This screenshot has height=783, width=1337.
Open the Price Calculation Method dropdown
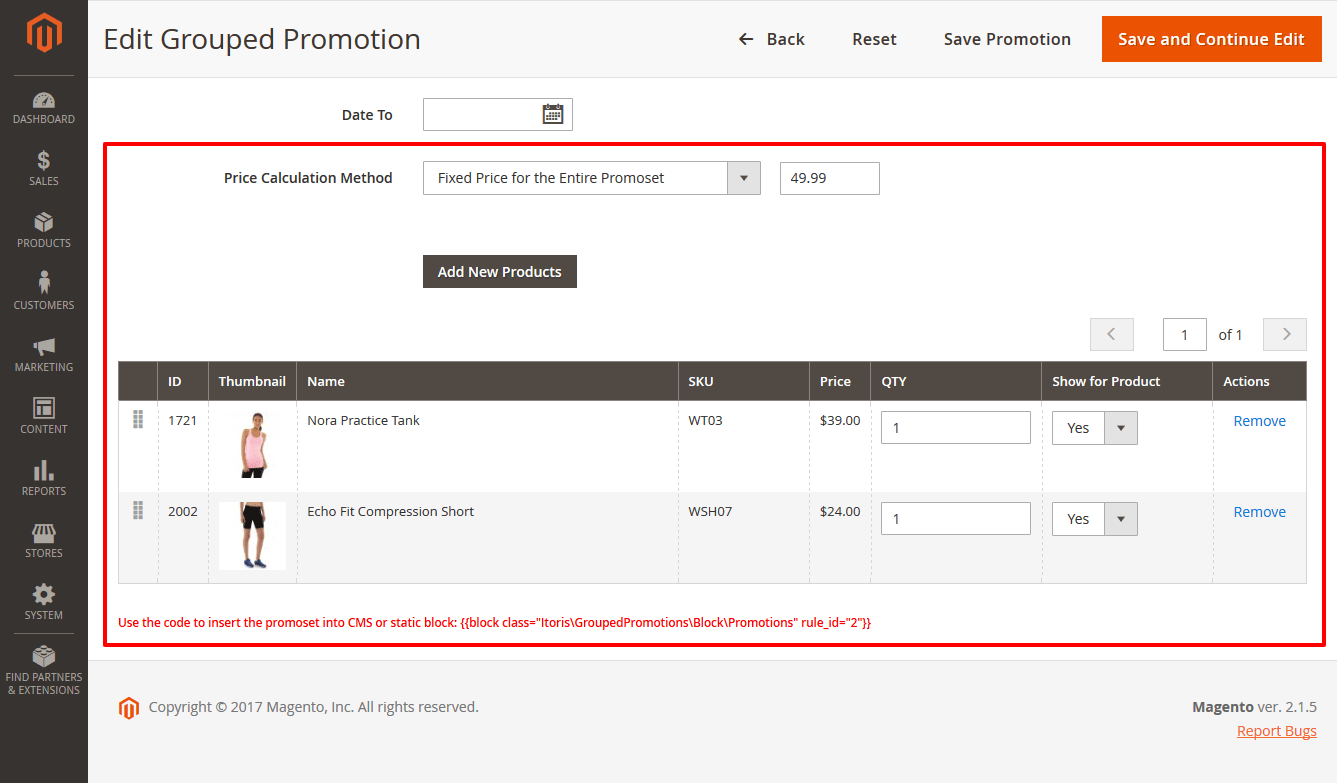tap(743, 177)
